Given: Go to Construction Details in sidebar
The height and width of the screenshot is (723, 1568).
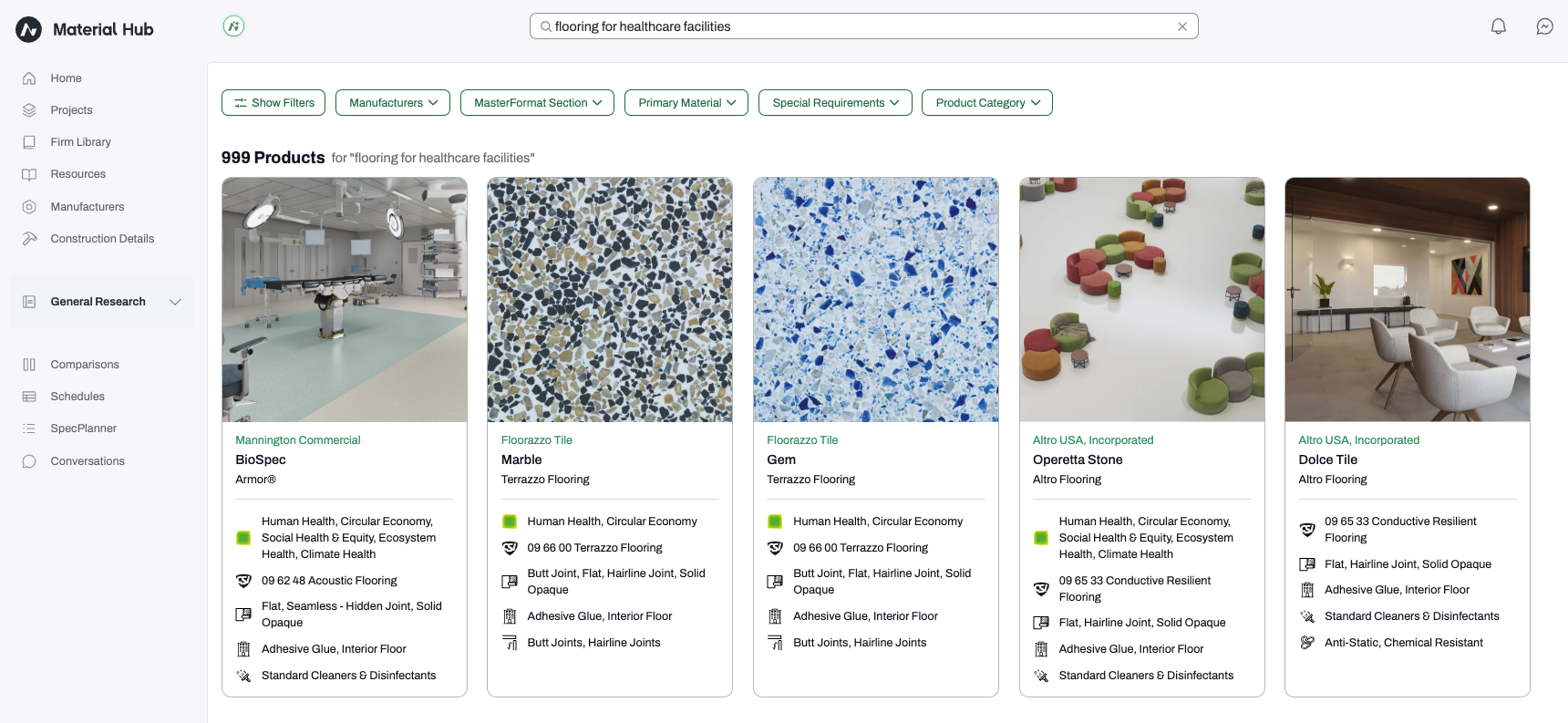Looking at the screenshot, I should pos(102,239).
